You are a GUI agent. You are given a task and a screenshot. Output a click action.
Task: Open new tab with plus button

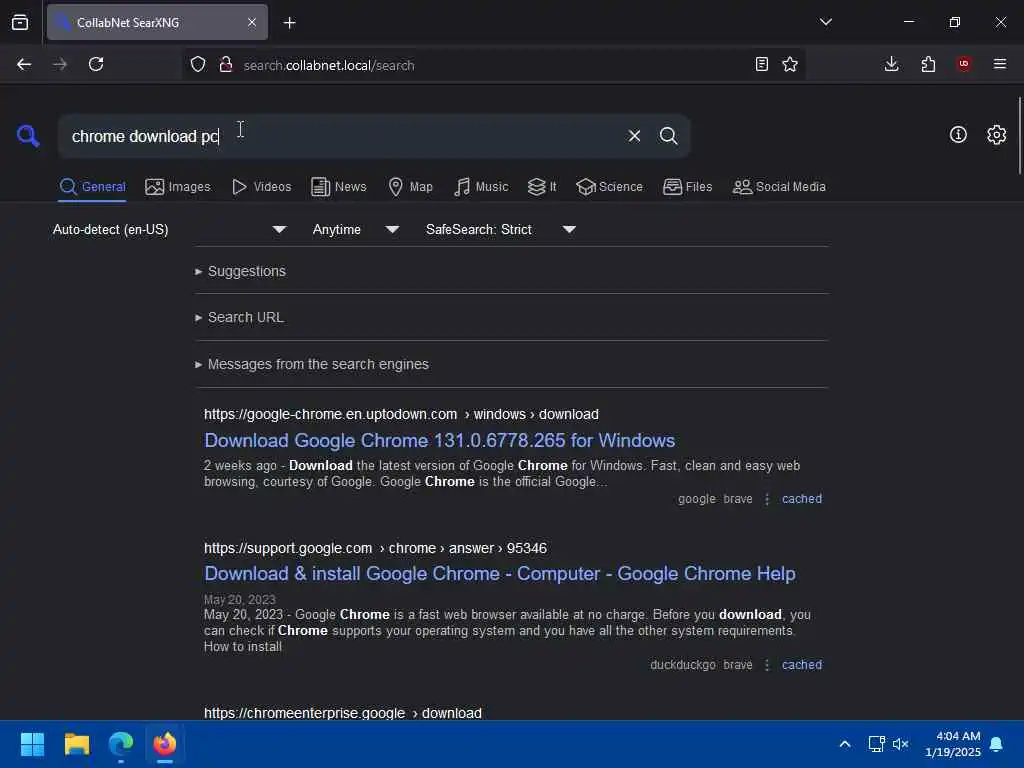(x=290, y=23)
